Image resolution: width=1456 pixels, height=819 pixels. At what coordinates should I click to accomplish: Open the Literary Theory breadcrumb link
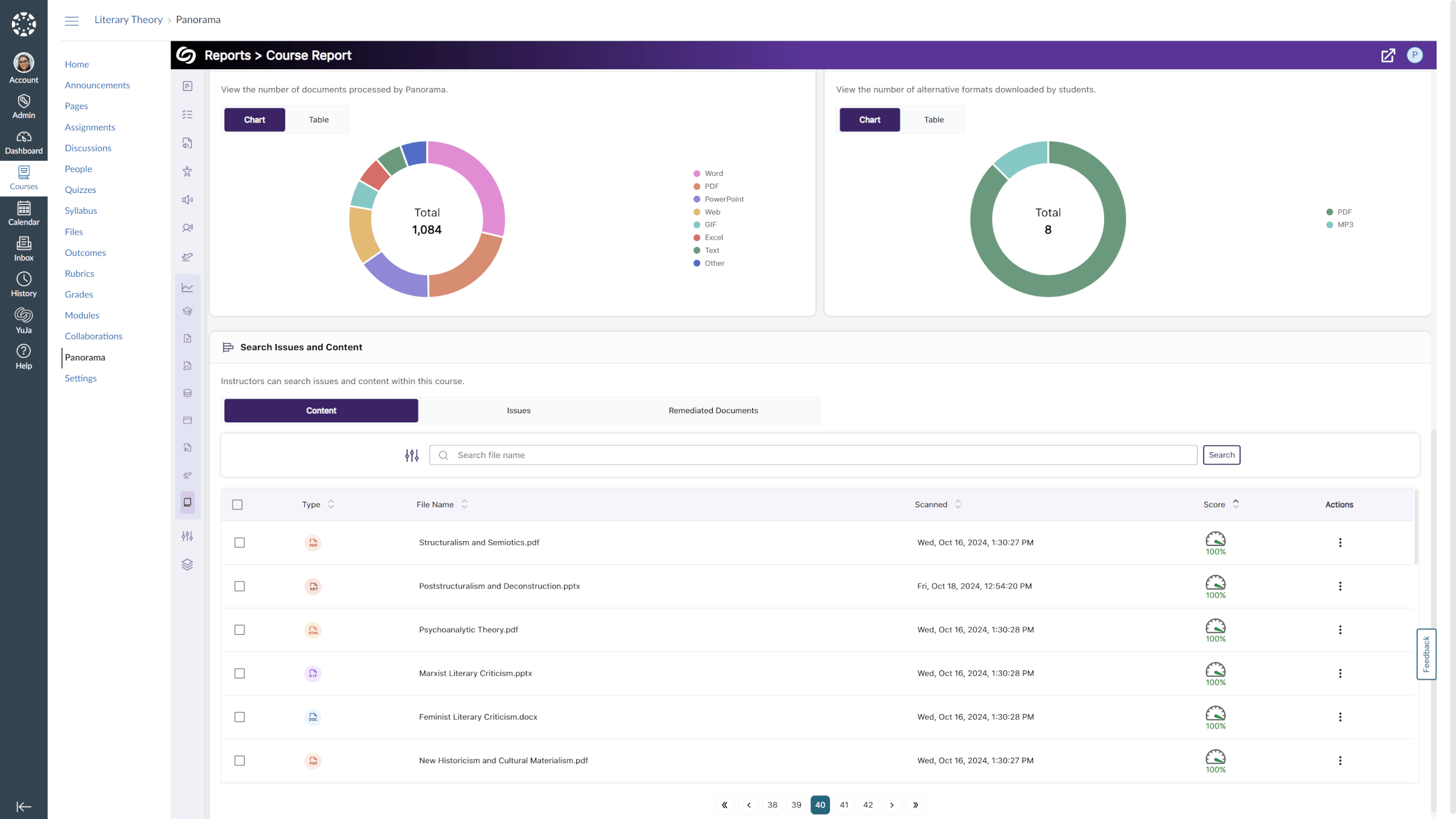[129, 20]
